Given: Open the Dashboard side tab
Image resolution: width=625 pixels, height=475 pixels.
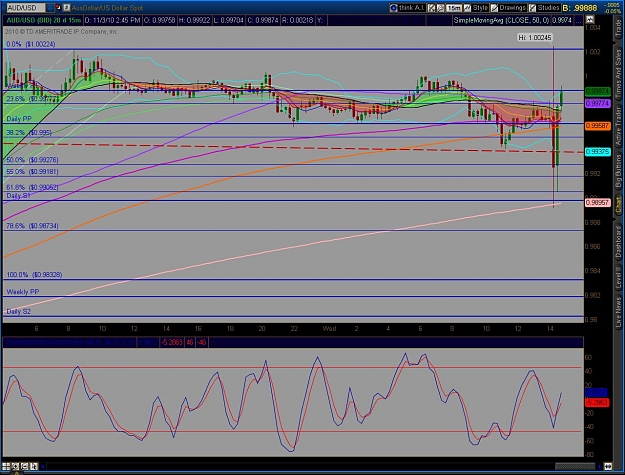Looking at the screenshot, I should (x=618, y=241).
